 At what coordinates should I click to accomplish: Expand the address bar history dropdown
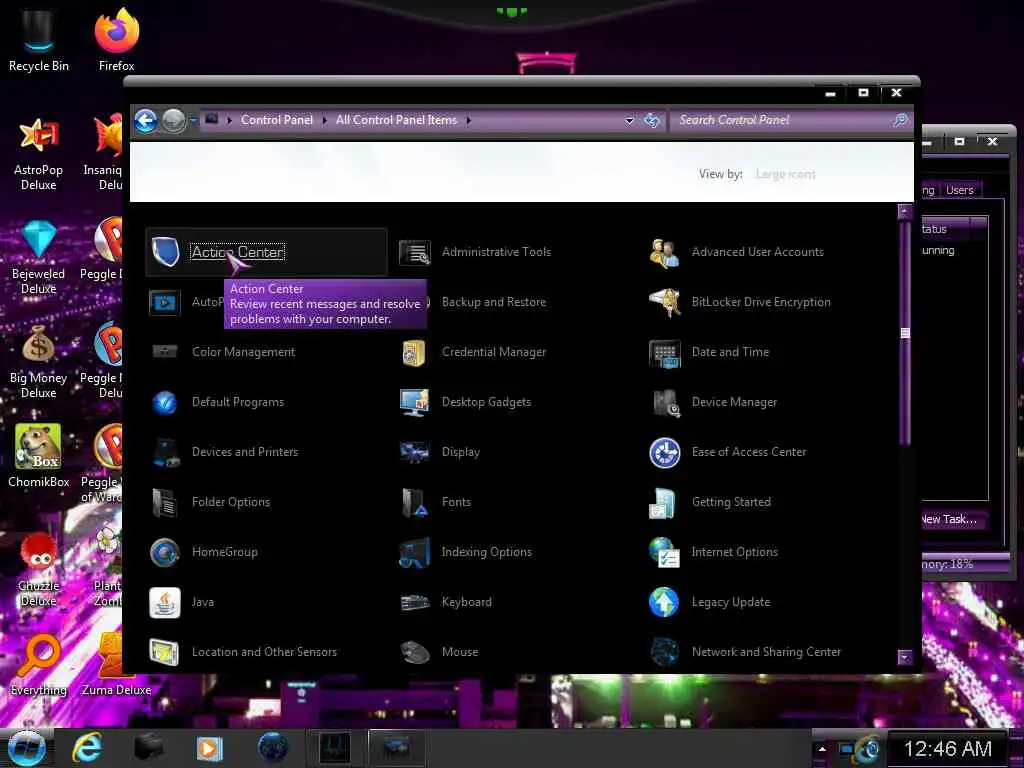click(630, 121)
